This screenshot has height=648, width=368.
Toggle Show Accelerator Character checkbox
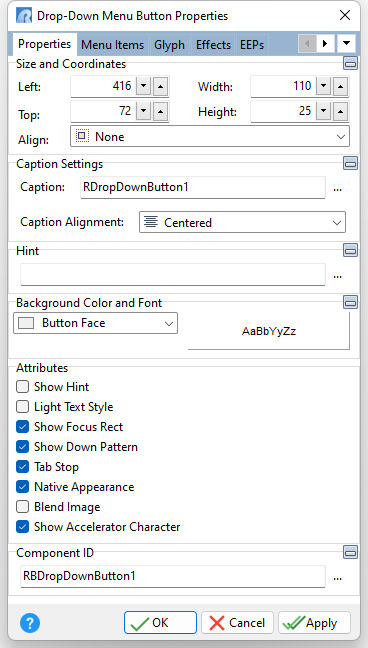coord(22,527)
